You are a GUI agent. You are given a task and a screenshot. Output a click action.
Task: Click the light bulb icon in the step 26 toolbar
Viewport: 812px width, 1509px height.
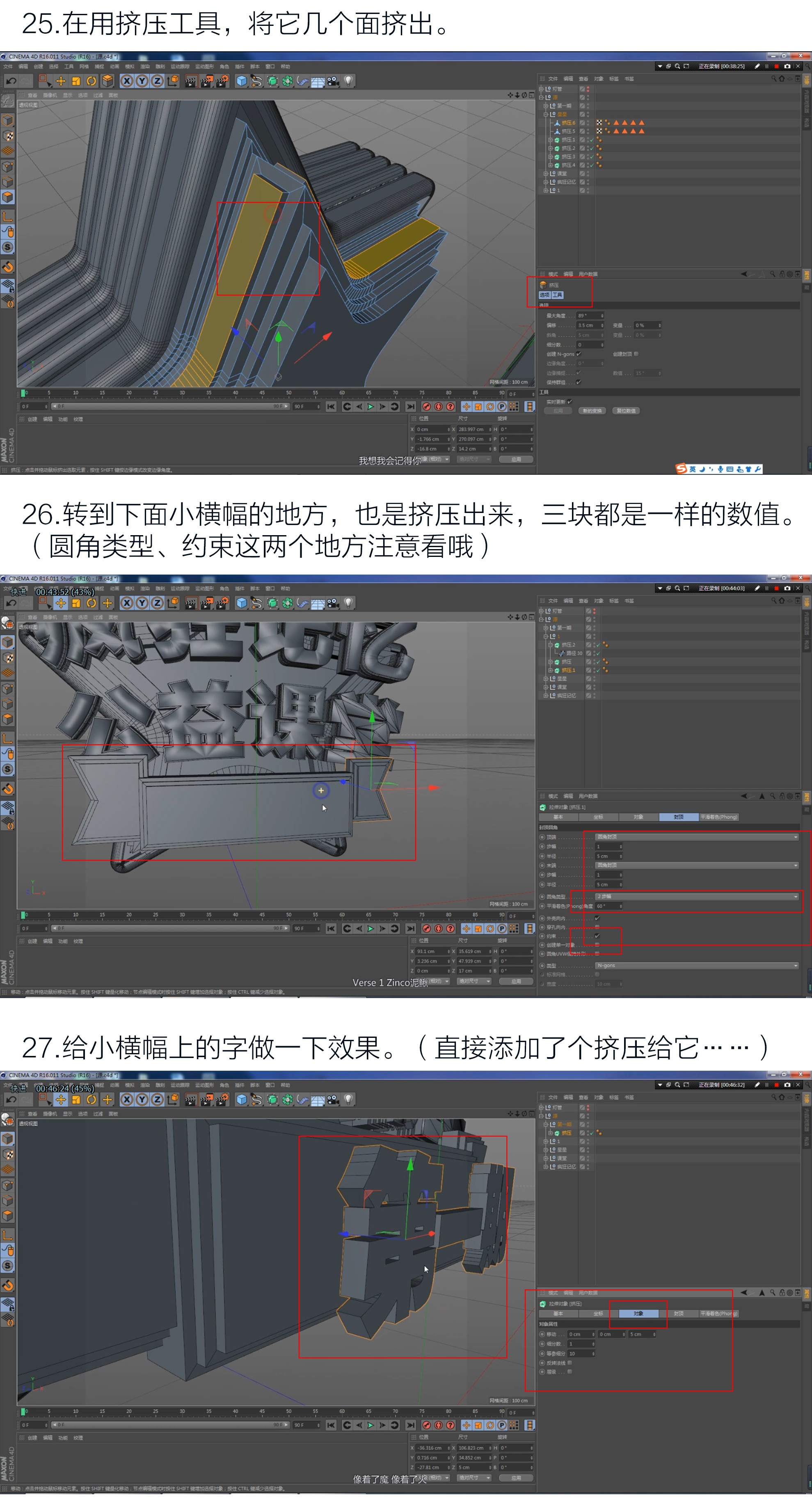click(349, 603)
